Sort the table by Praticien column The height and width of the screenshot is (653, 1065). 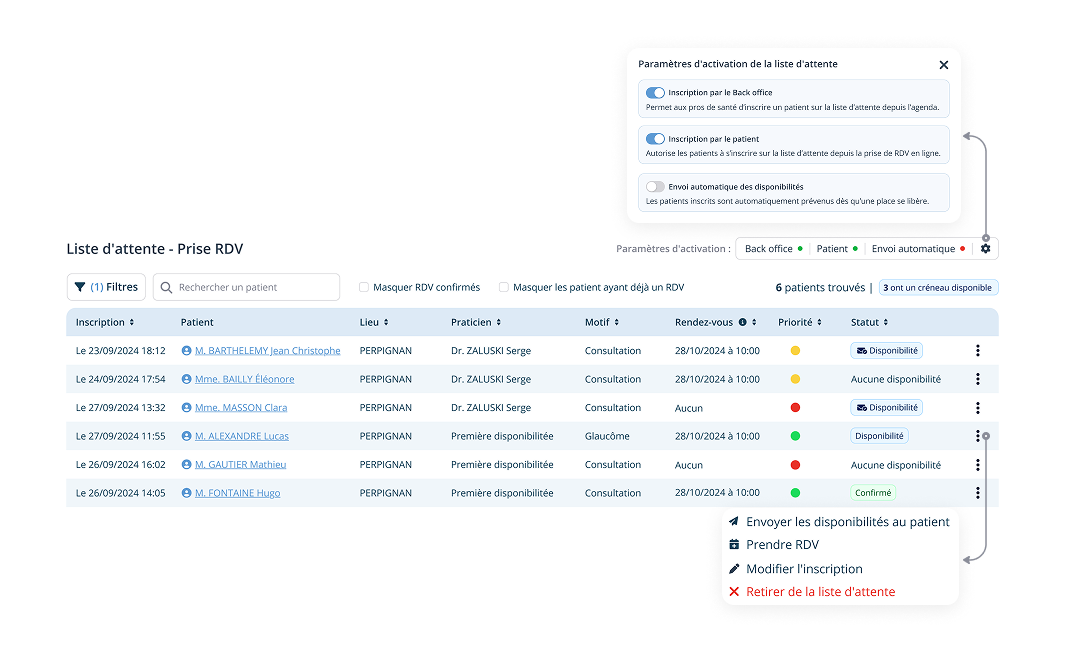(499, 322)
